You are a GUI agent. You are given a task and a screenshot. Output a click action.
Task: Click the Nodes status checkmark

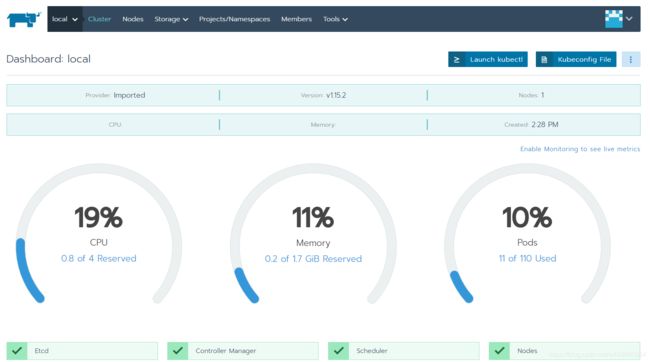[x=500, y=351]
